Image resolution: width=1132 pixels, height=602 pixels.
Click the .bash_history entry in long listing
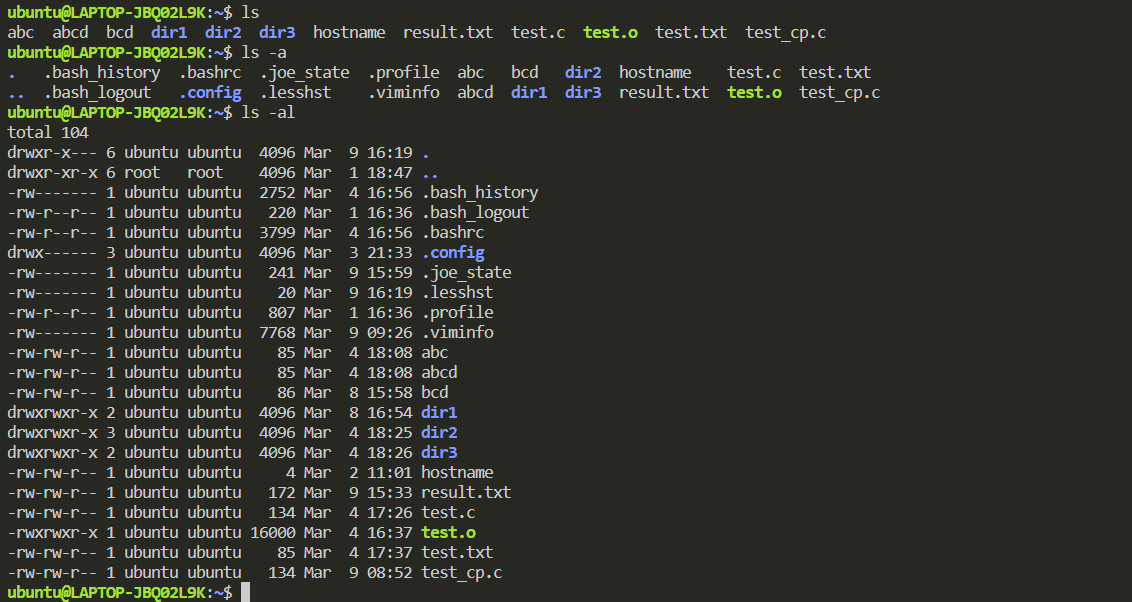(x=479, y=193)
